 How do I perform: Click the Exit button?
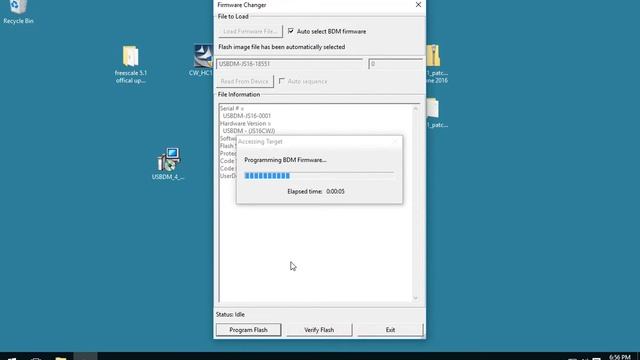pos(390,330)
